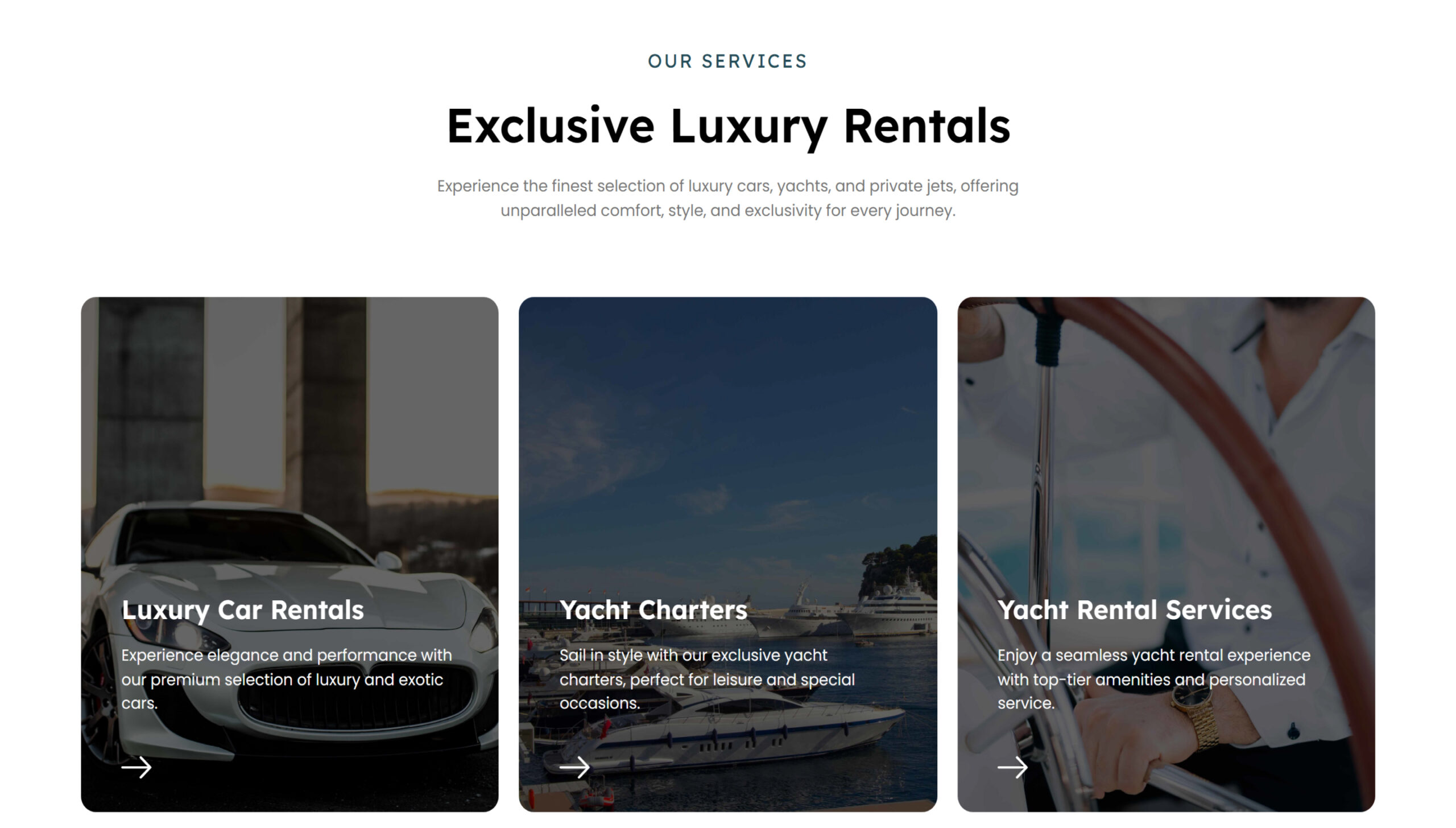
Task: Click the arrow icon on Yacht Charters card
Action: coord(574,767)
